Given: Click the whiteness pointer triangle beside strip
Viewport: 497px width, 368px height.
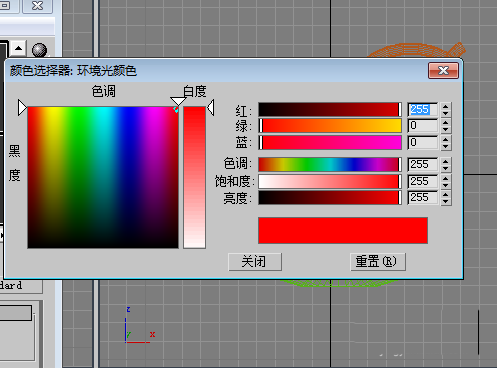Looking at the screenshot, I should pos(211,107).
